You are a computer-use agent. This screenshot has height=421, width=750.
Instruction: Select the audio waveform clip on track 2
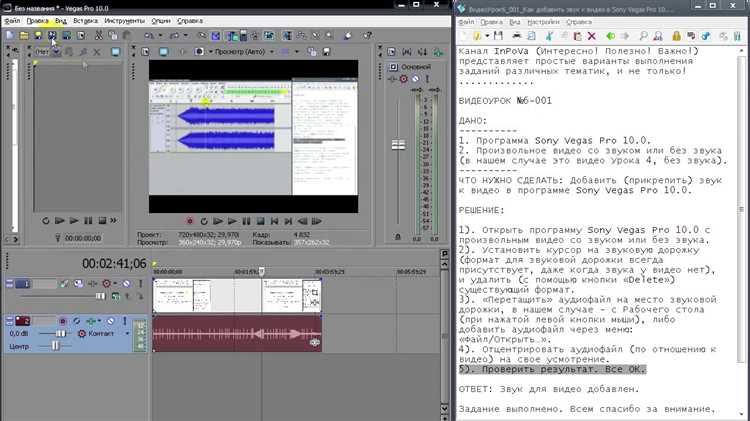click(237, 334)
